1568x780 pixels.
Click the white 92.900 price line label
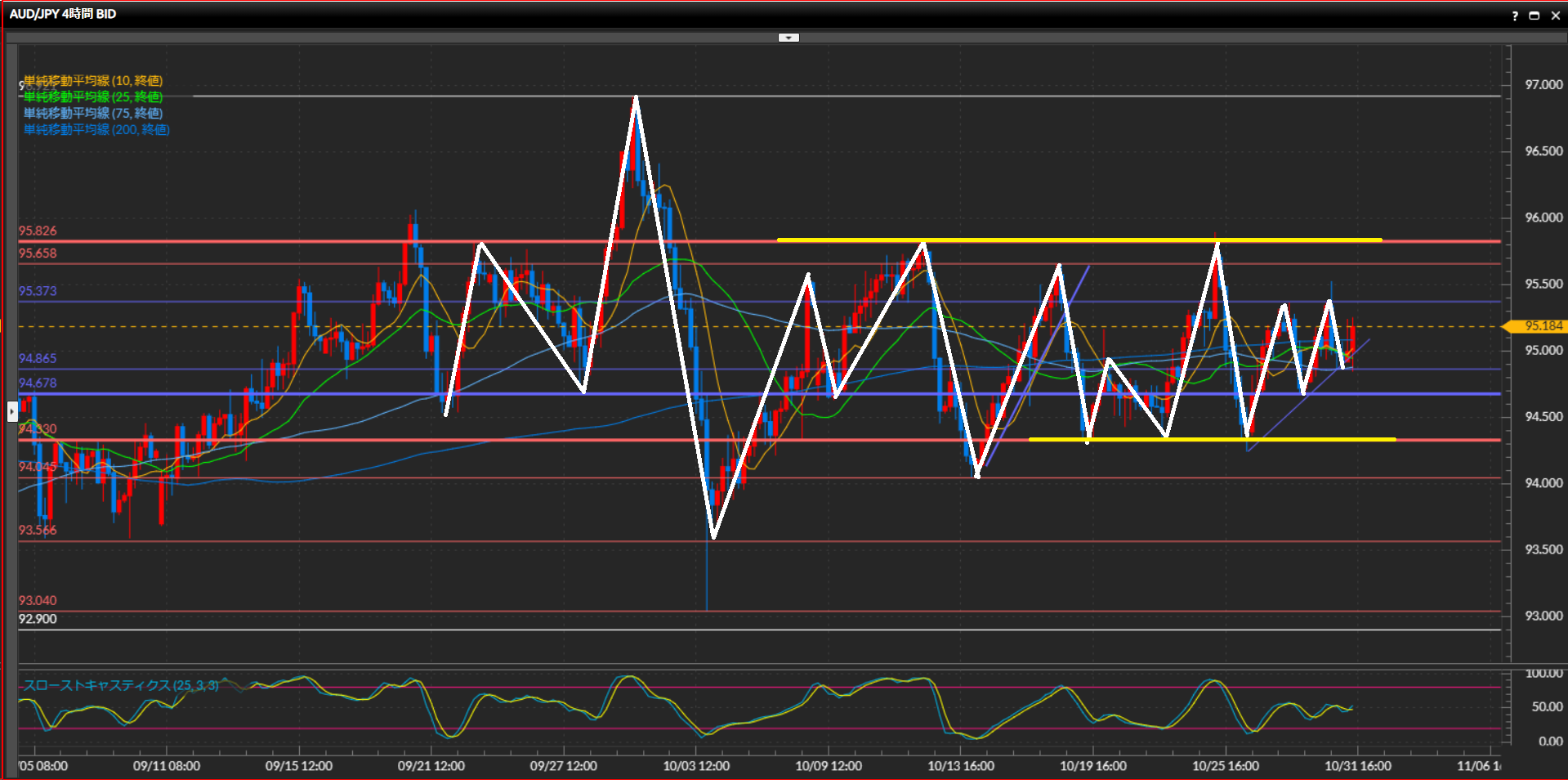pyautogui.click(x=38, y=619)
